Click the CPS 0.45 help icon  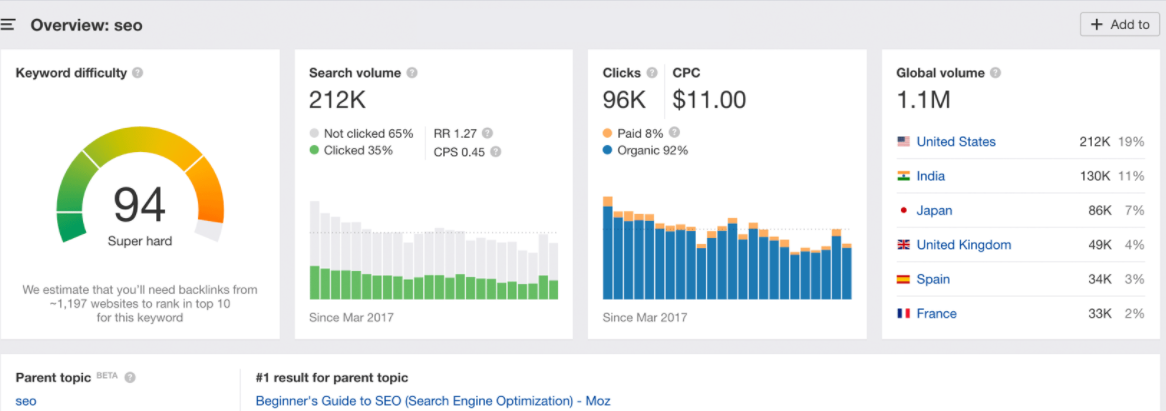(495, 152)
